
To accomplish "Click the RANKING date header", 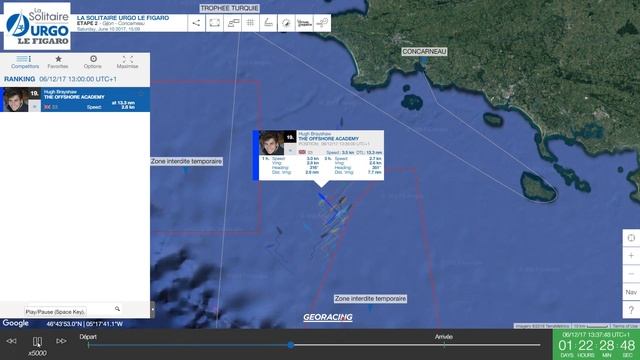I will (x=60, y=79).
